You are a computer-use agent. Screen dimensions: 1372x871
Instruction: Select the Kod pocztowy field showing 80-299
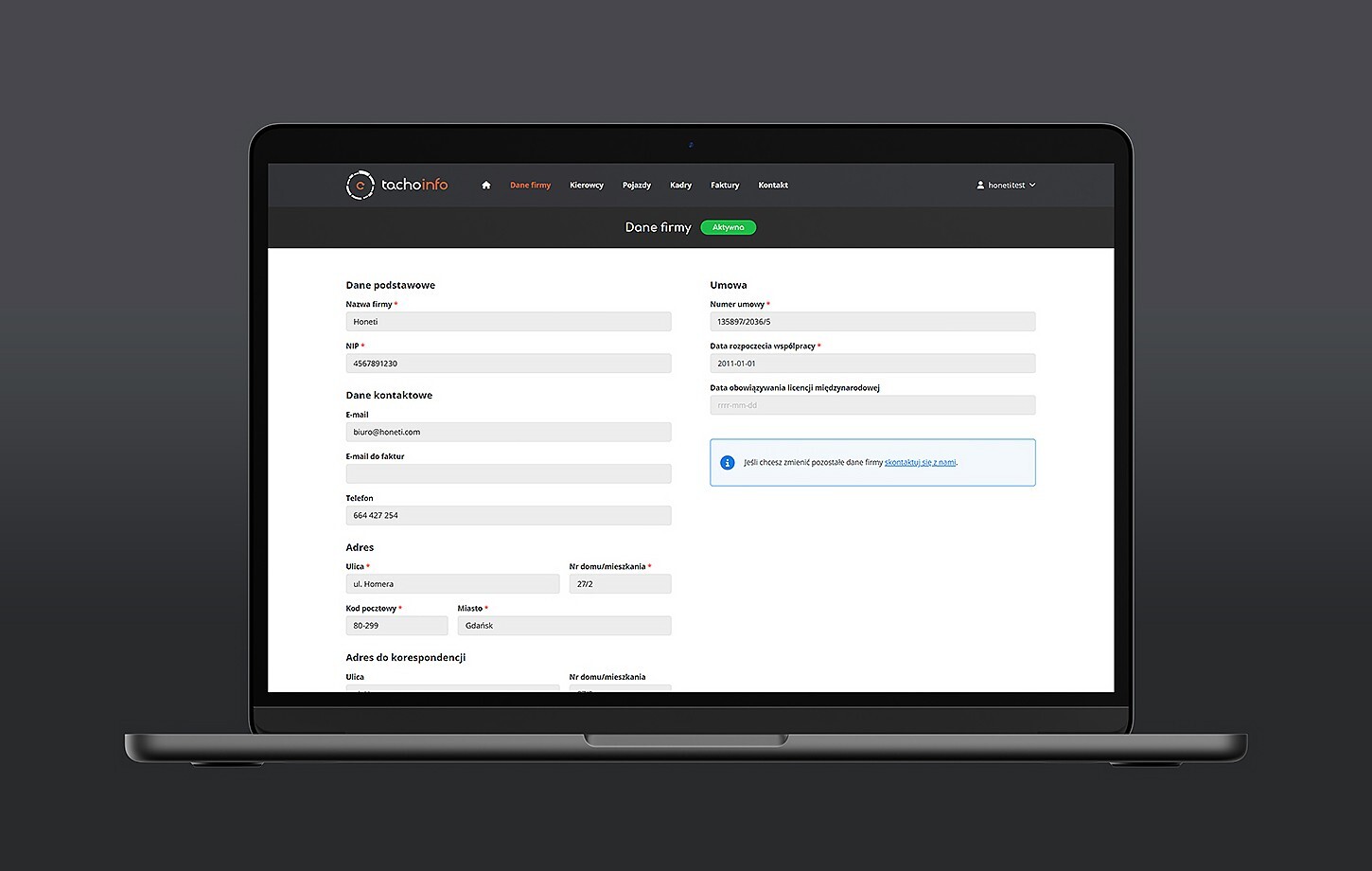click(396, 625)
